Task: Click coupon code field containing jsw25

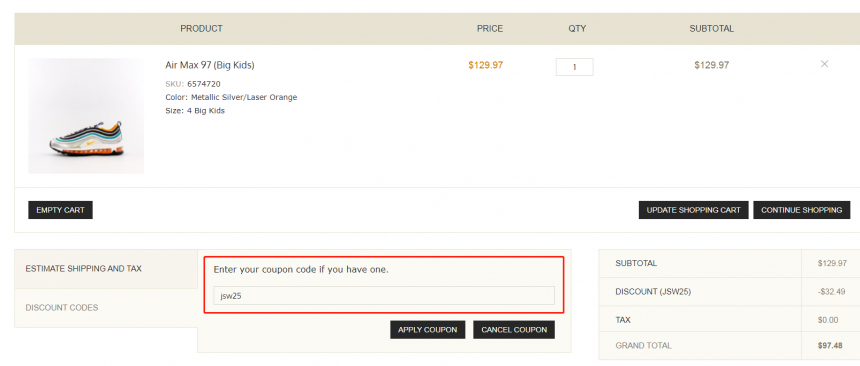Action: point(384,295)
